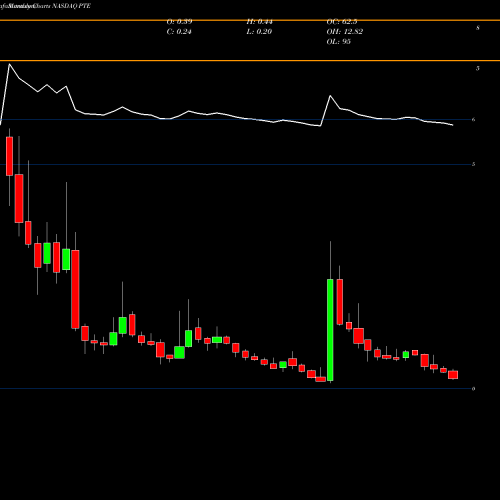The width and height of the screenshot is (500, 500).
Task: Click the axis label 0 at bottom gridline
Action: point(473,389)
